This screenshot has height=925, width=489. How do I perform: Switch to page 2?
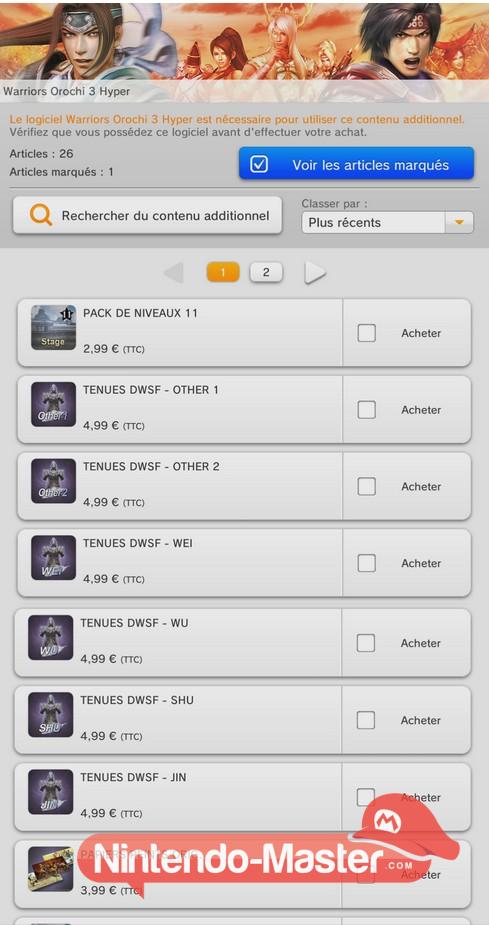pyautogui.click(x=266, y=272)
